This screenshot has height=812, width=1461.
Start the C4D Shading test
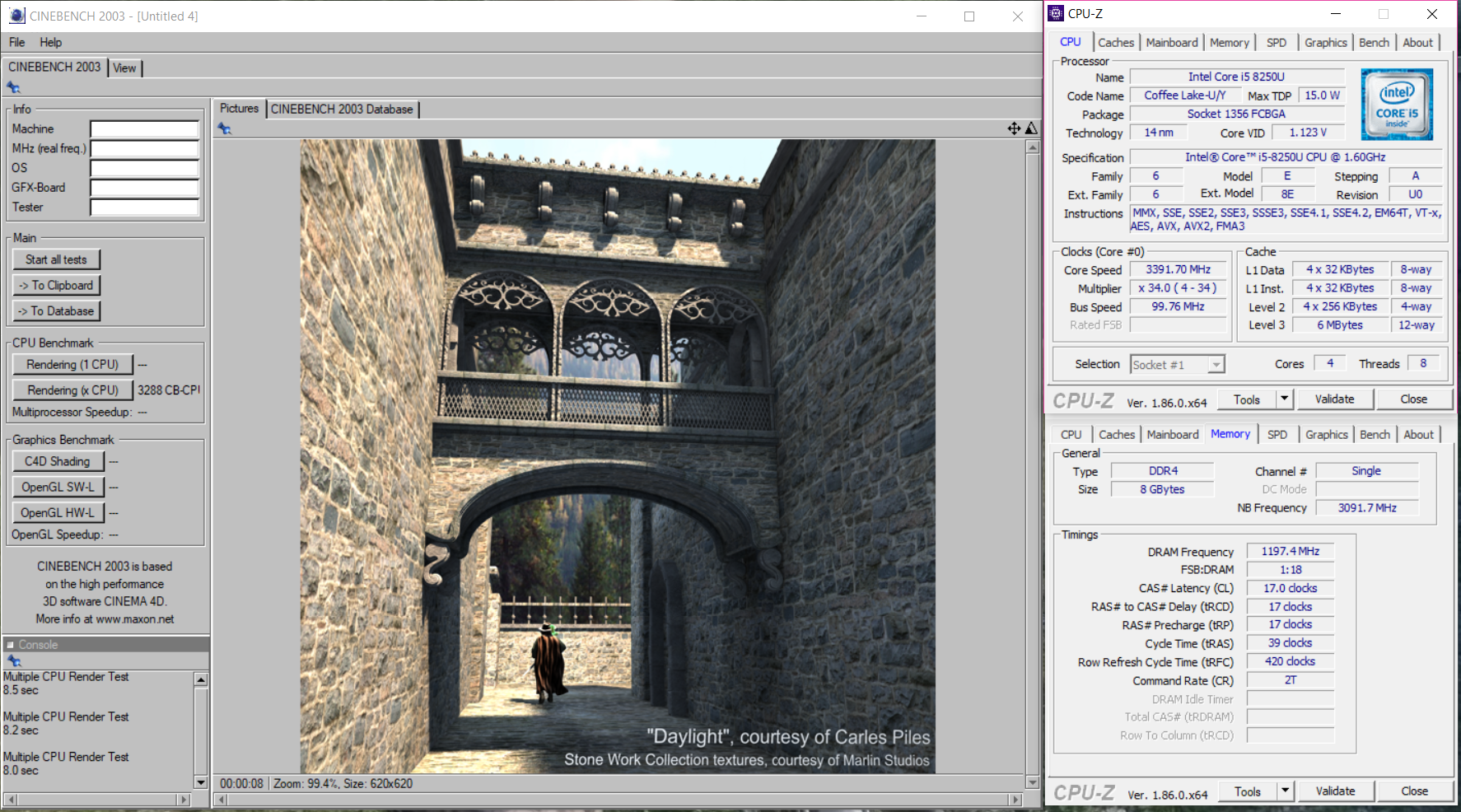pyautogui.click(x=58, y=461)
